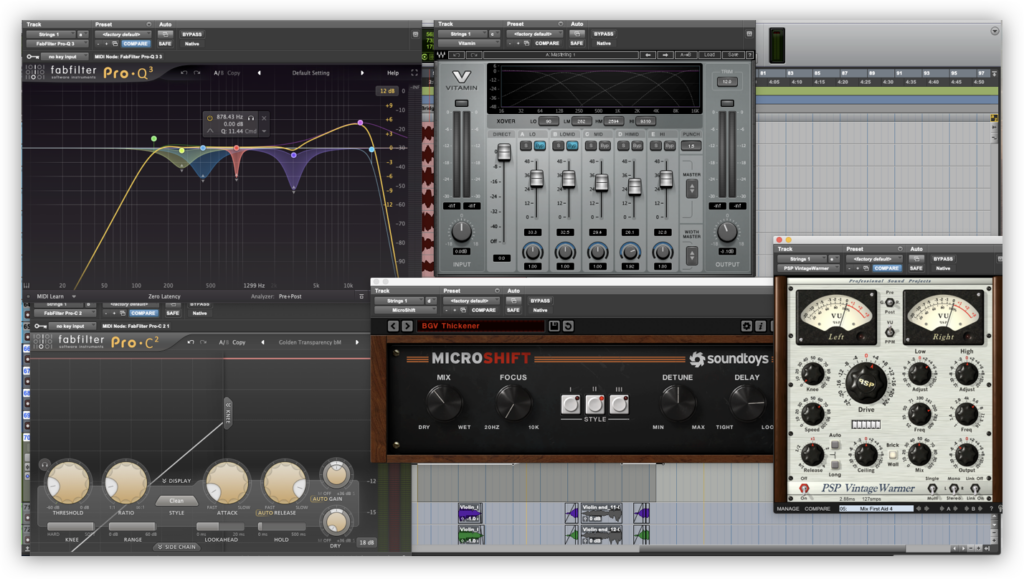Click MANAGE in the VintageWarmer bottom bar
The height and width of the screenshot is (579, 1024).
788,509
